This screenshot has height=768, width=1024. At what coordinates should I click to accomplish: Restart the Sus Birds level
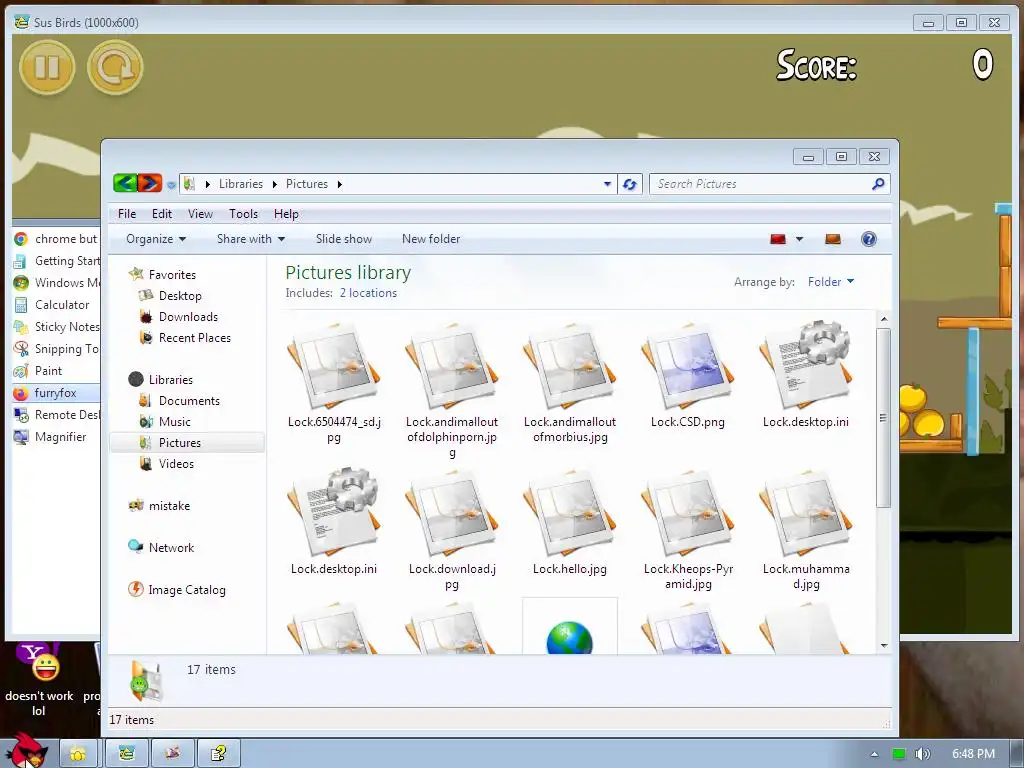click(115, 67)
